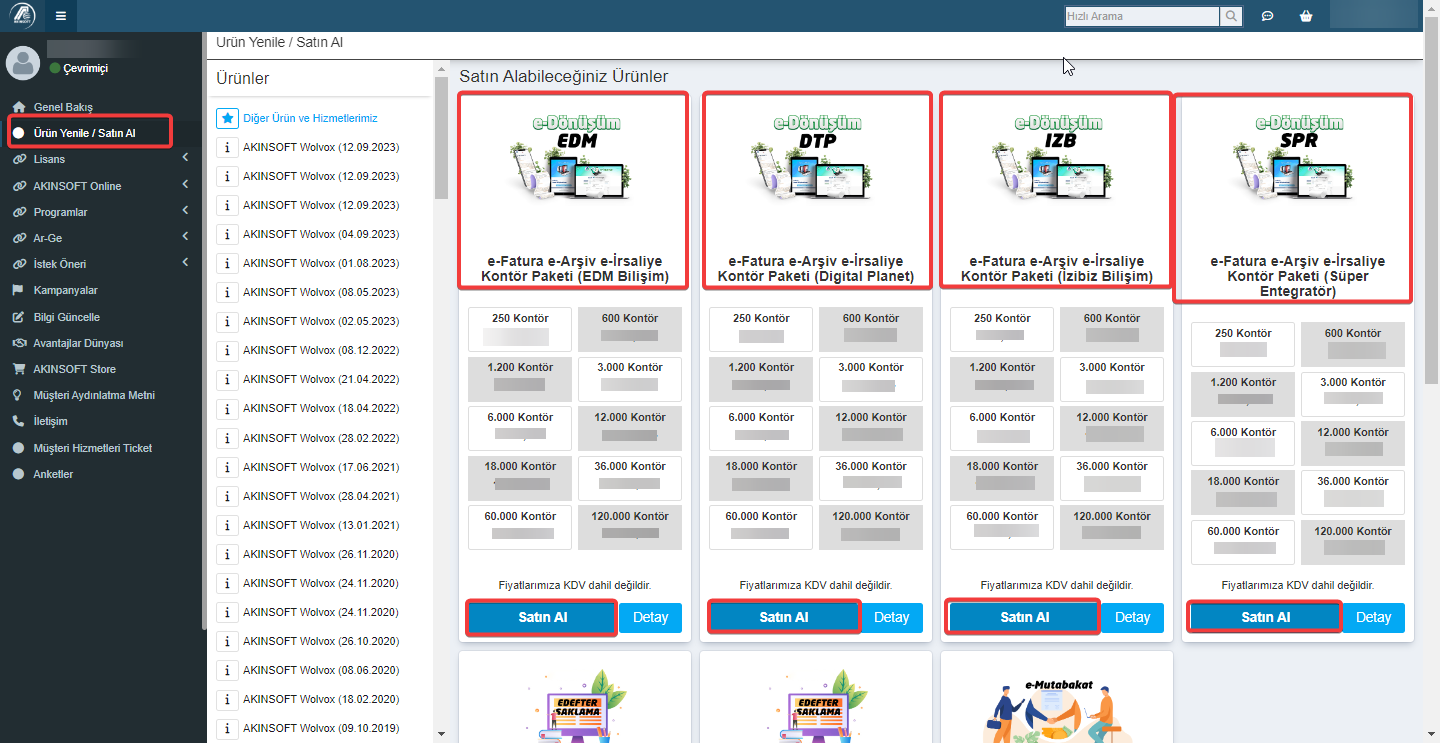Viewport: 1440px width, 743px height.
Task: Click the "Çevrimiçi" status under the avatar
Action: [x=79, y=68]
